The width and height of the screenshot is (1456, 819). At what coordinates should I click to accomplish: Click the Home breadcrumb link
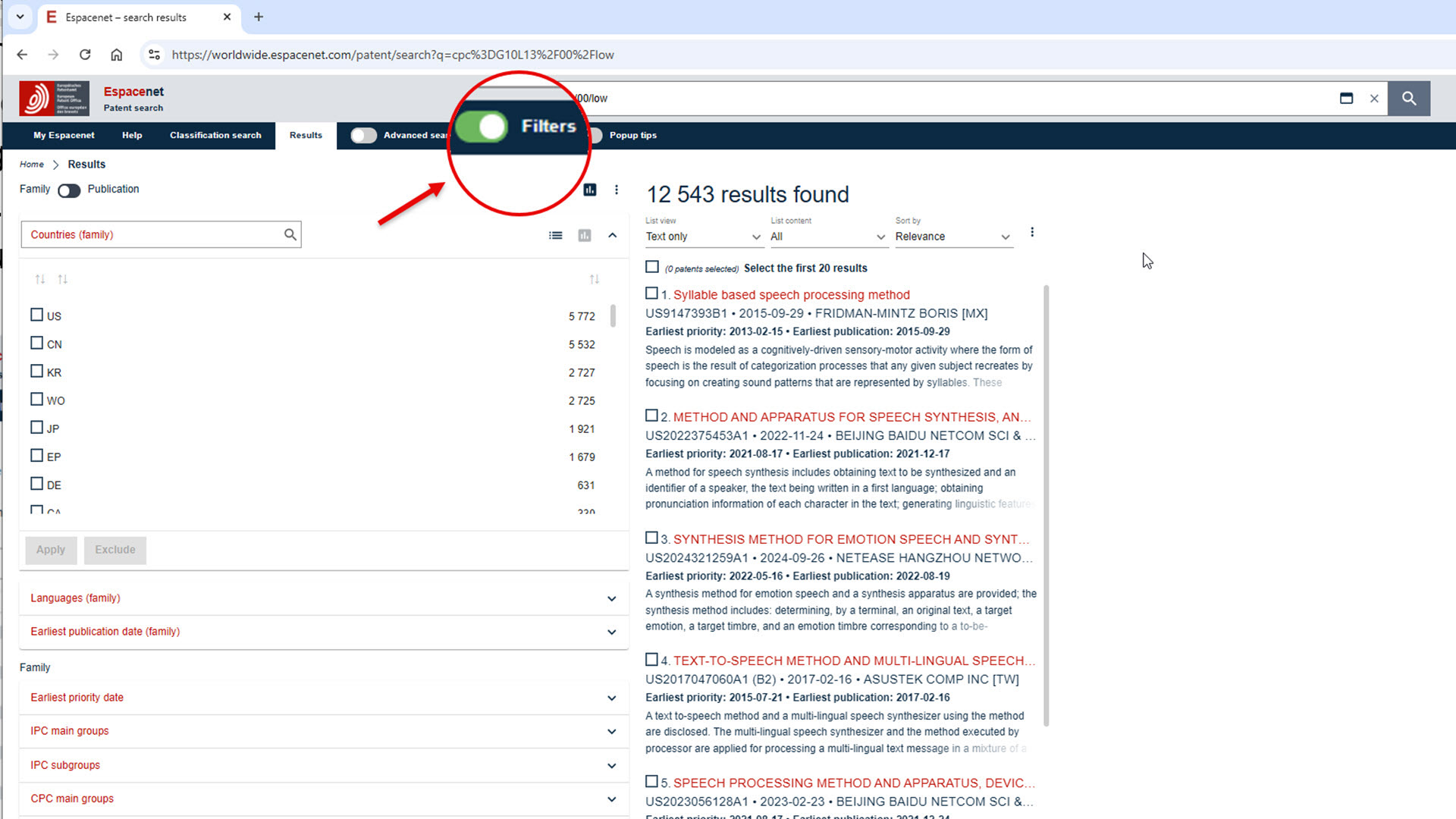[x=32, y=165]
